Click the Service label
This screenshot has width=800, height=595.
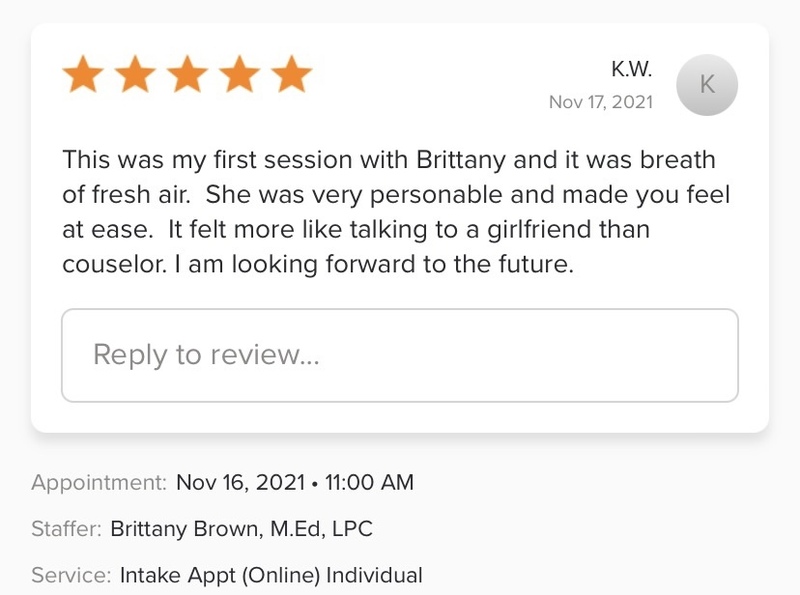point(70,575)
